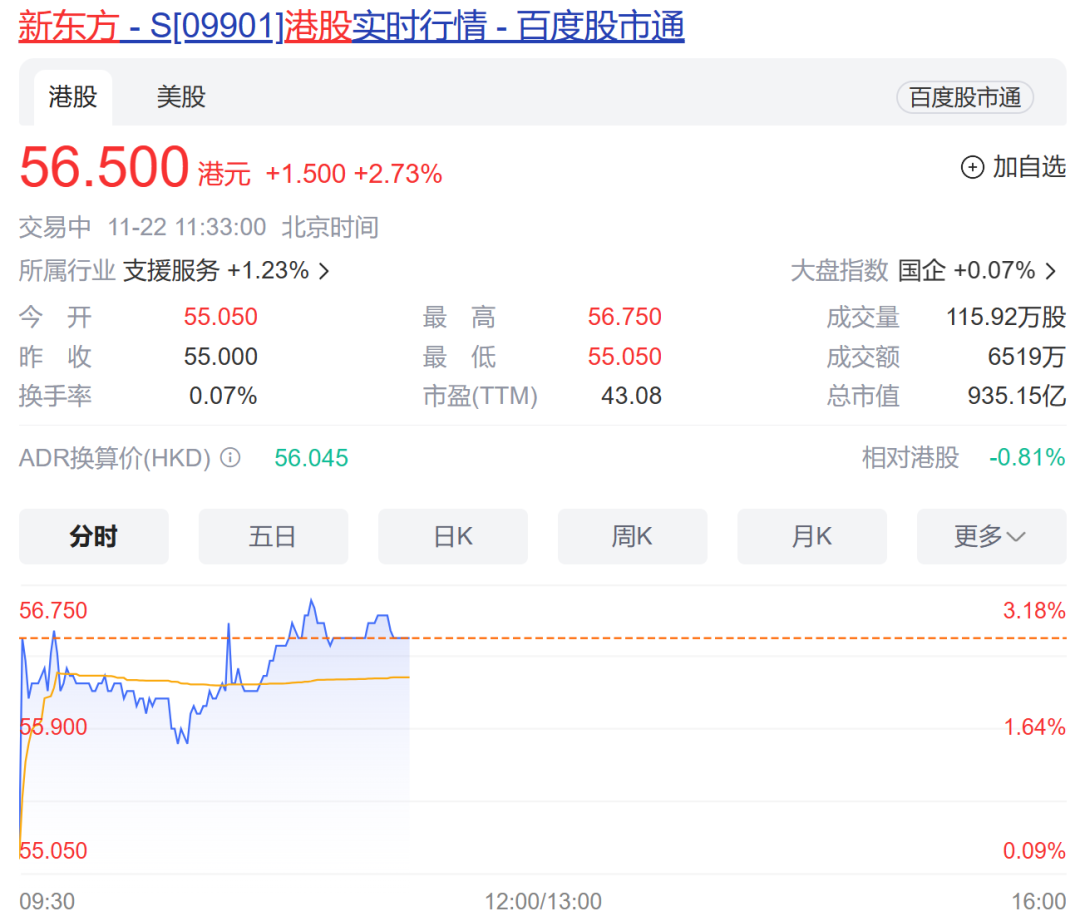Click the current price 56.500
Image resolution: width=1080 pixels, height=921 pixels.
104,167
